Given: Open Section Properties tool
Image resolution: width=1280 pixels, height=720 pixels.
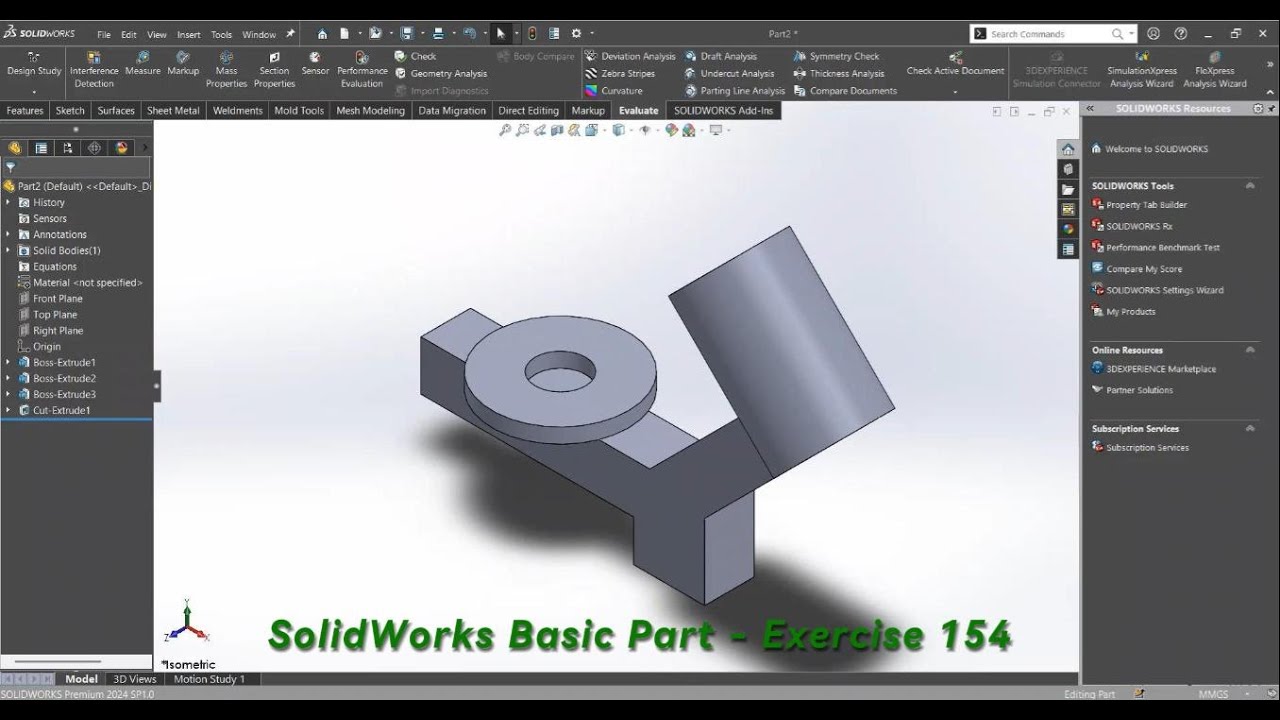Looking at the screenshot, I should [x=274, y=70].
